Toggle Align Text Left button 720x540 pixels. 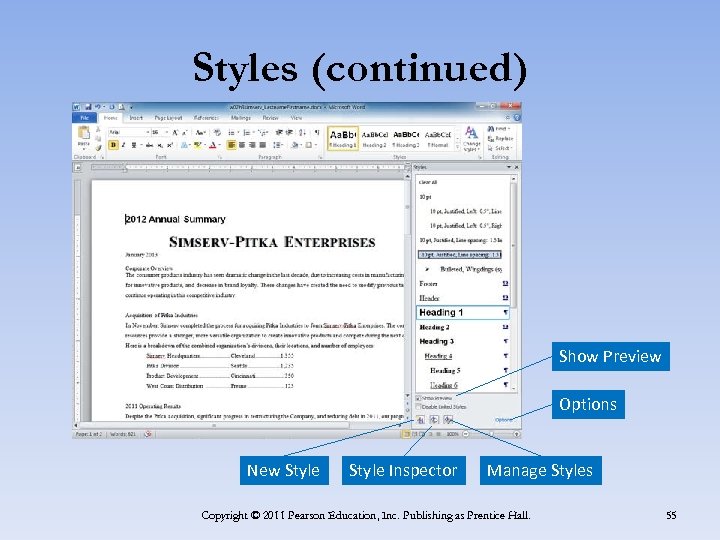pos(231,145)
